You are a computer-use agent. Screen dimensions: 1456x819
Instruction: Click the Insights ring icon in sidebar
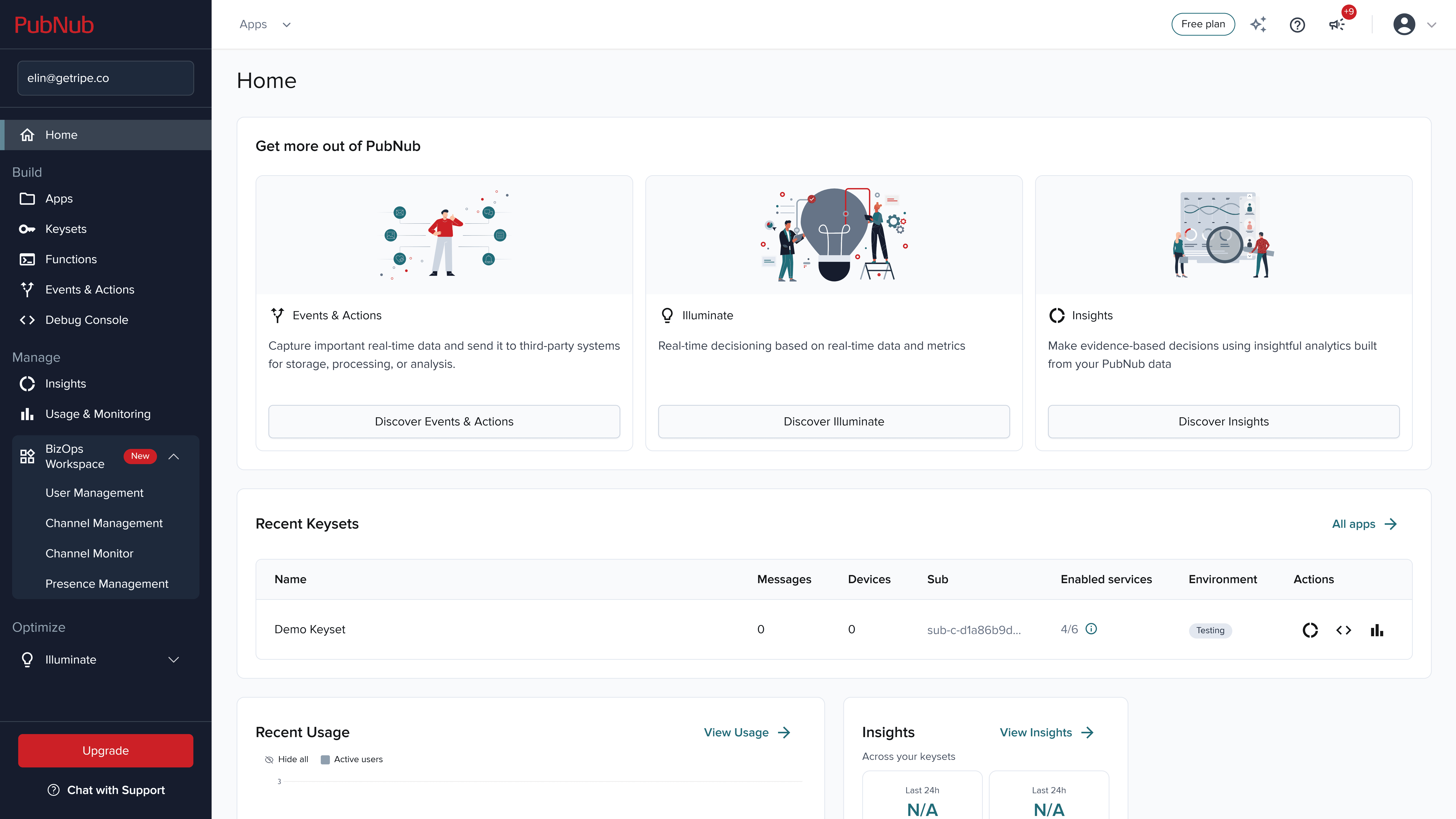[x=27, y=384]
